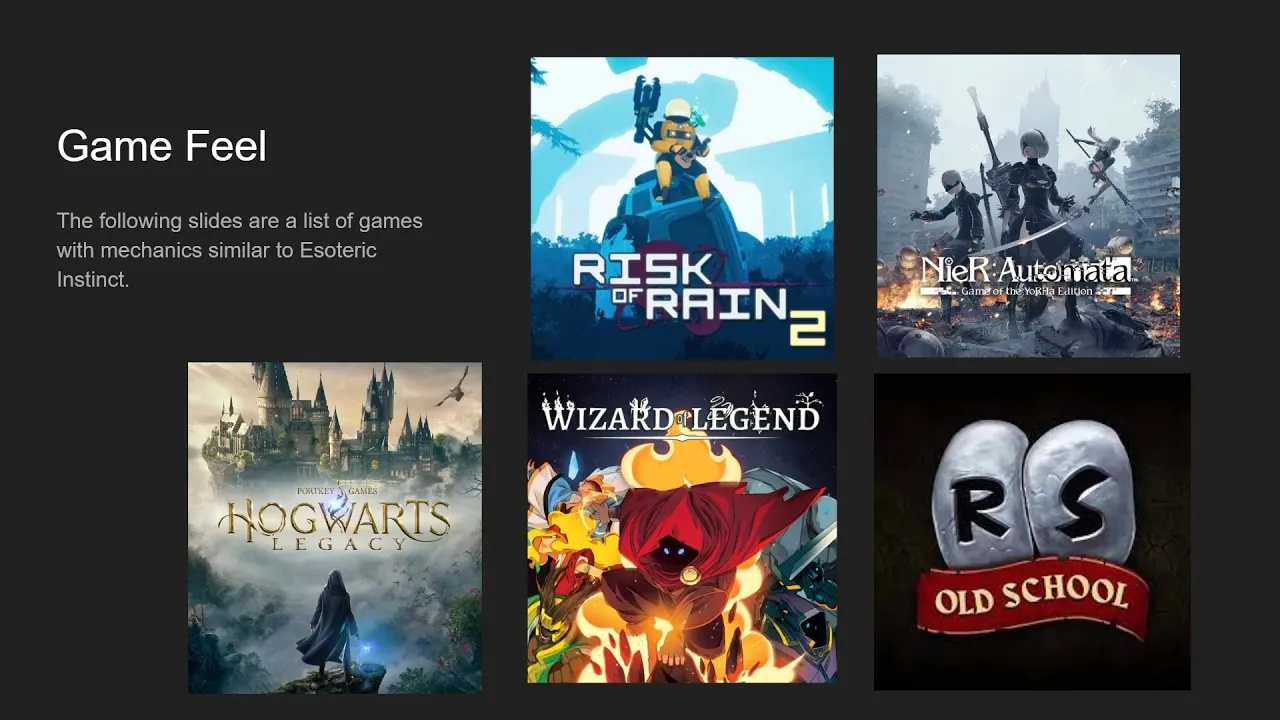The image size is (1280, 720).
Task: Click the Portkey Games text above Hogwarts logo
Action: [334, 490]
